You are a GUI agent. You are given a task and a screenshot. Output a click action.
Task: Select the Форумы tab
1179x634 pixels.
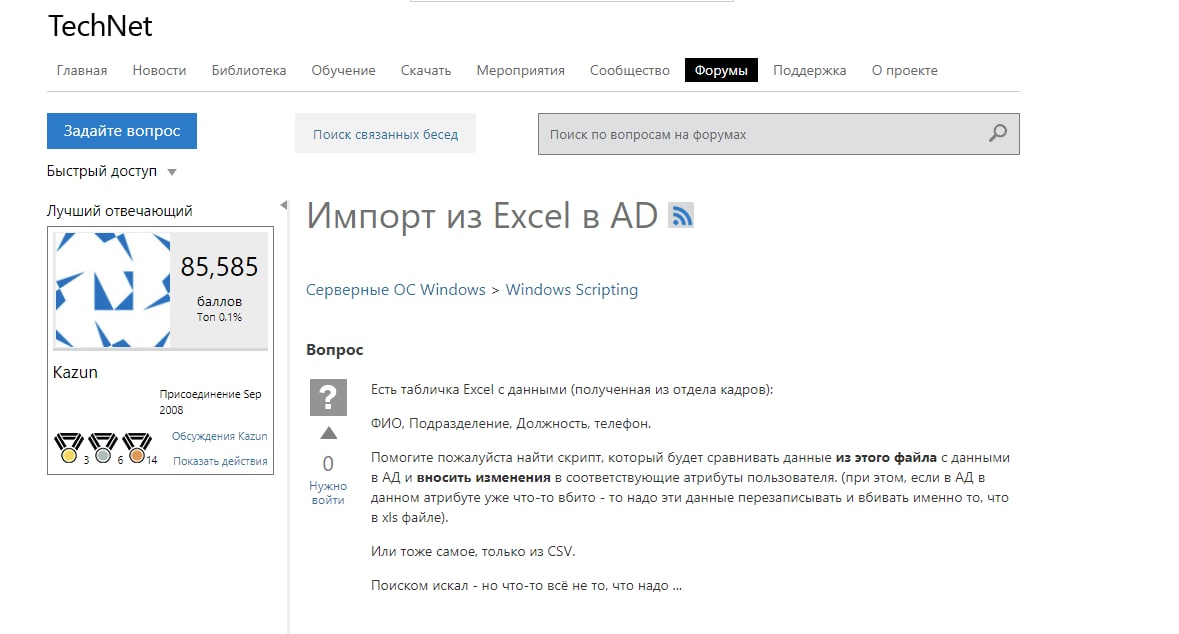[x=721, y=70]
